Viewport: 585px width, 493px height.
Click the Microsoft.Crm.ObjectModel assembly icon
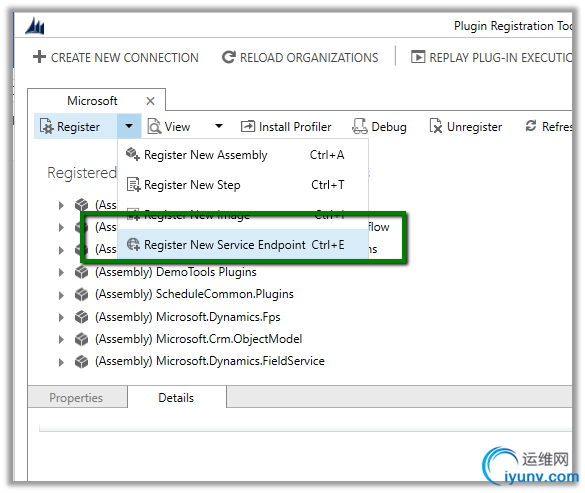(x=81, y=339)
